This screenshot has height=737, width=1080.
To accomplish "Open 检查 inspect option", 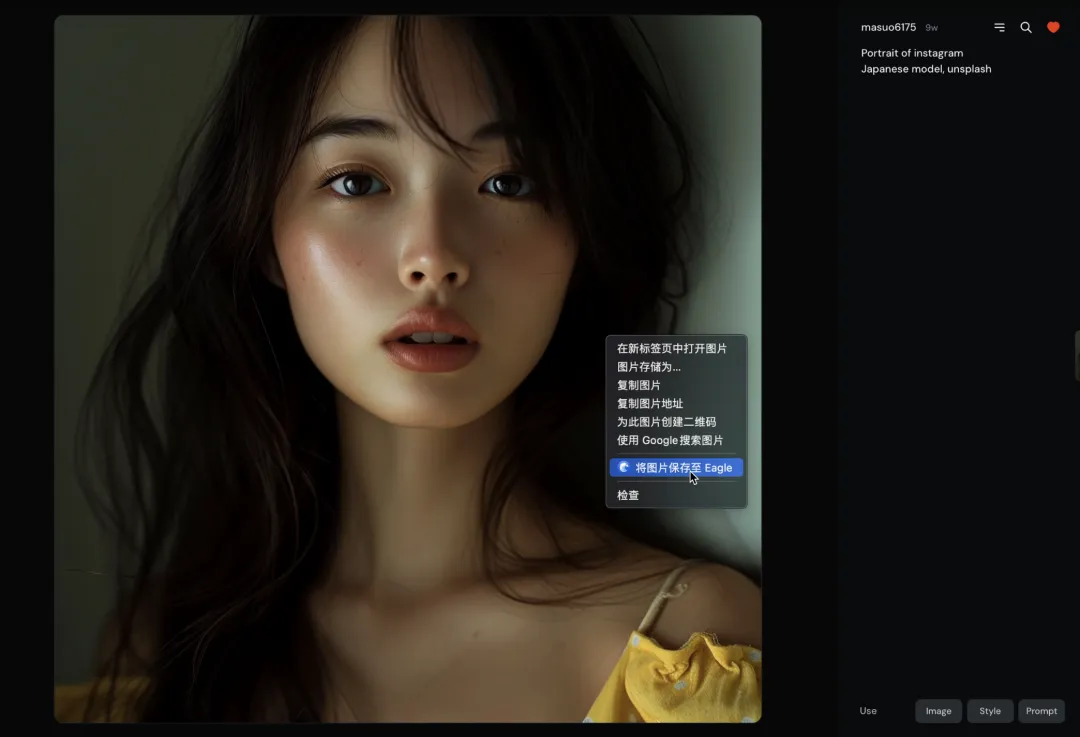I will pyautogui.click(x=628, y=495).
